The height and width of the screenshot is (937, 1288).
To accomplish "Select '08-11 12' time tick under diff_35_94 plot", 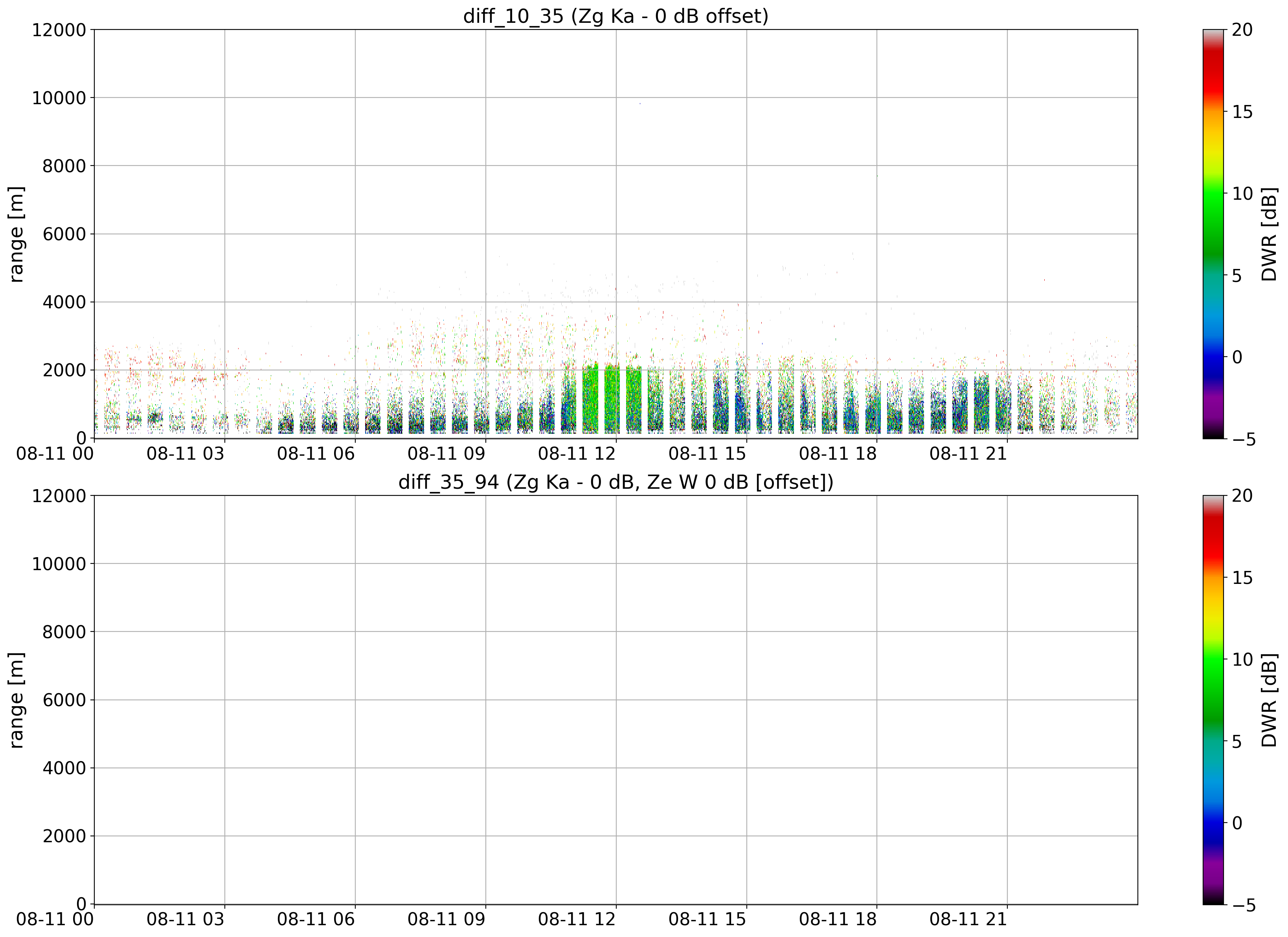I will [x=577, y=920].
